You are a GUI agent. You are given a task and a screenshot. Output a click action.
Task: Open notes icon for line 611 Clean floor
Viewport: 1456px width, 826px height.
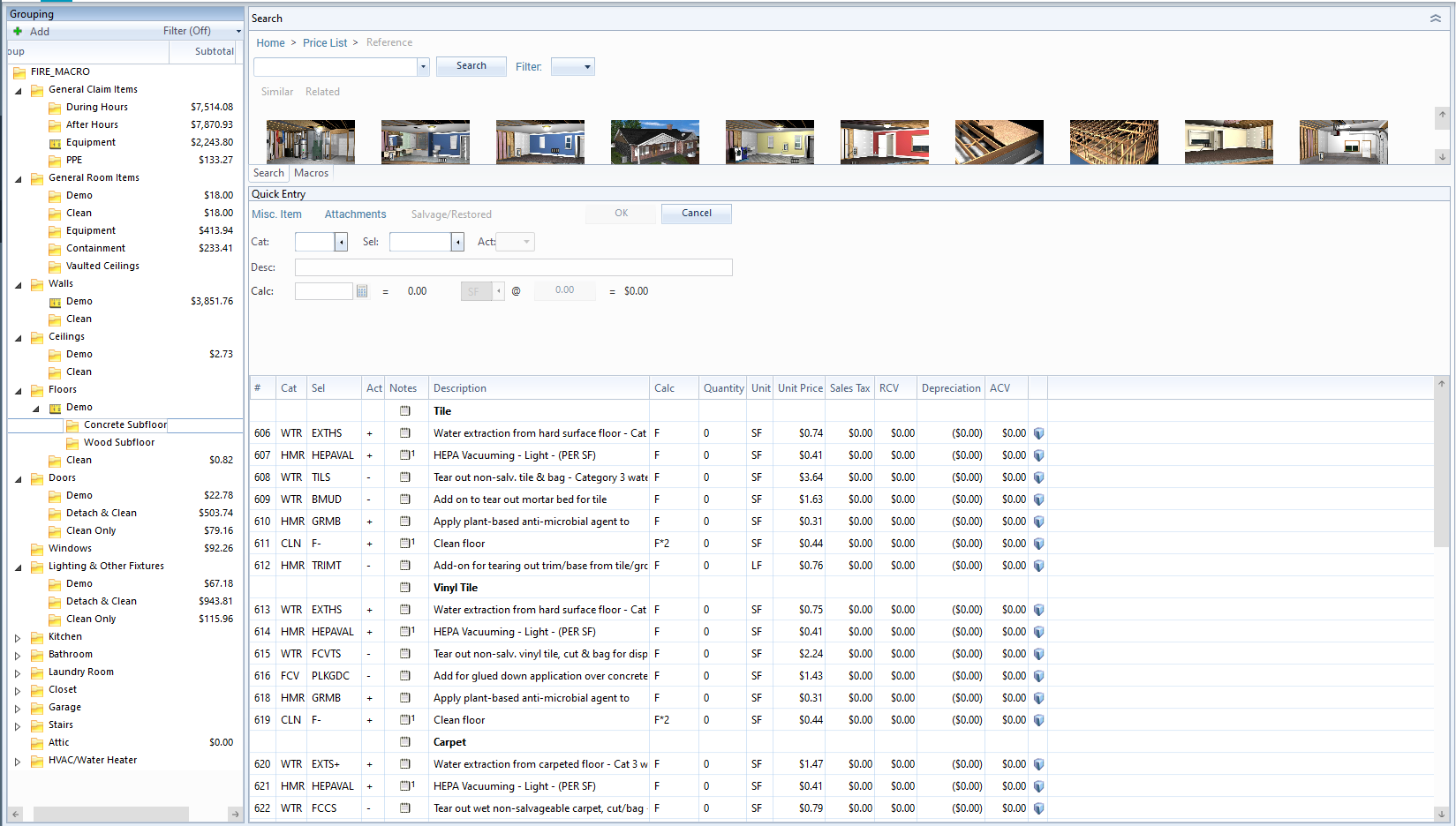(406, 544)
